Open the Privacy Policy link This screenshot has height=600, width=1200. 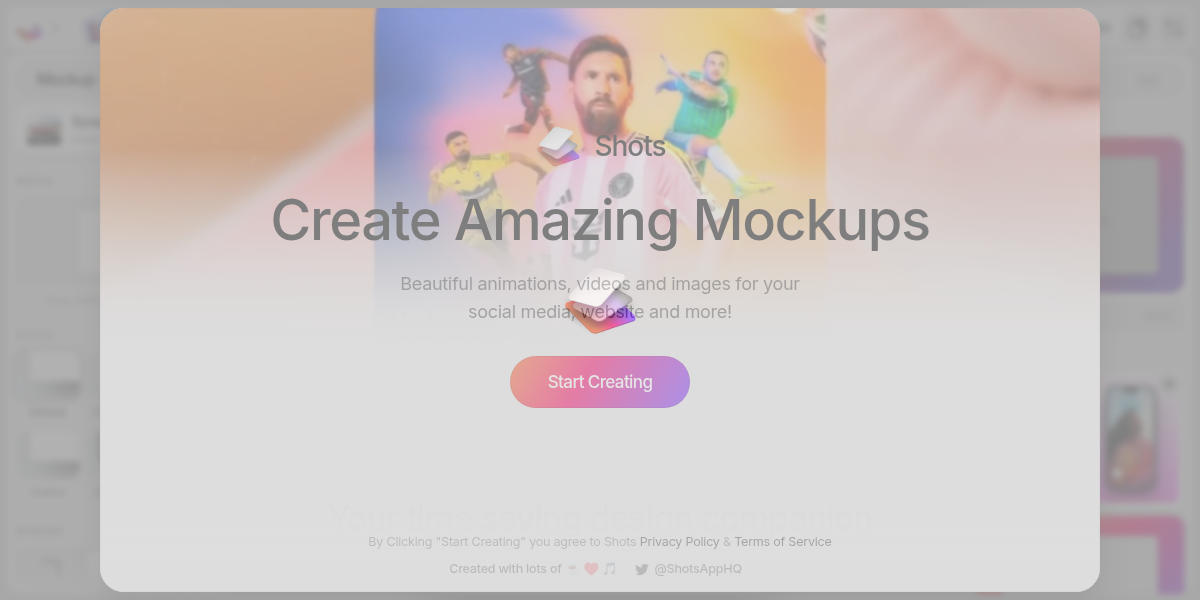(x=680, y=542)
